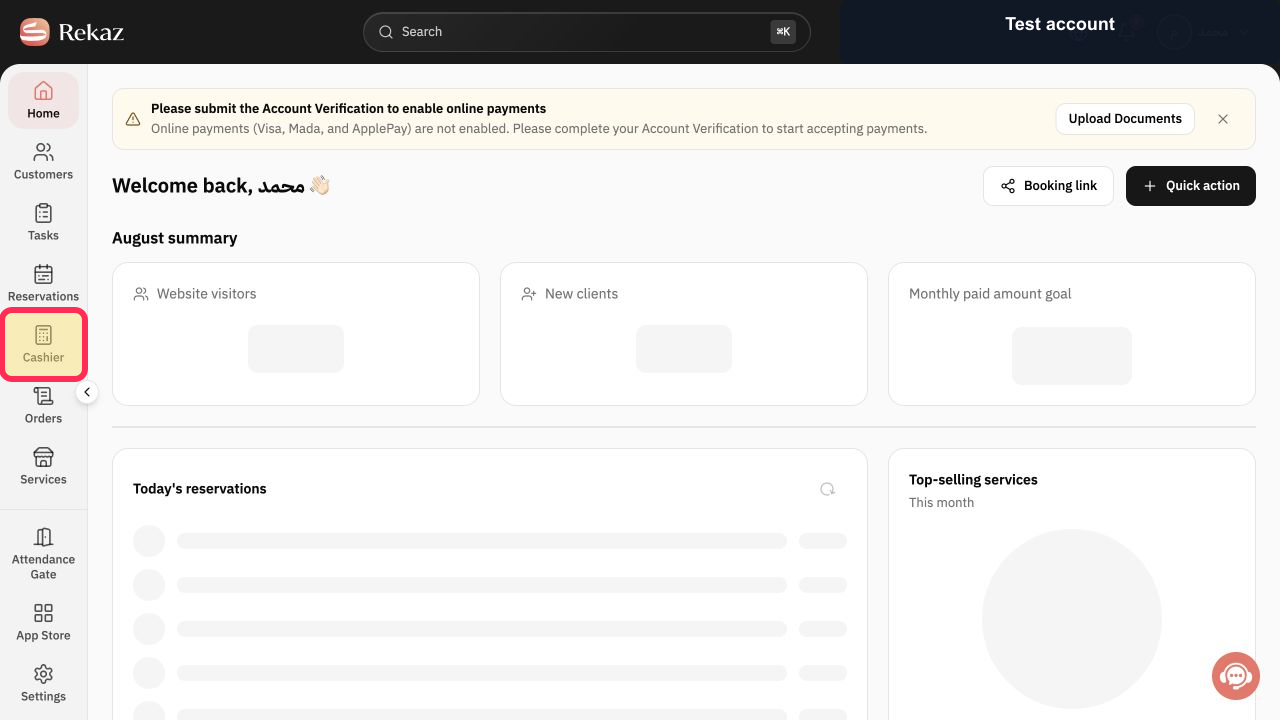
Task: Refresh today's reservations list
Action: click(x=827, y=489)
